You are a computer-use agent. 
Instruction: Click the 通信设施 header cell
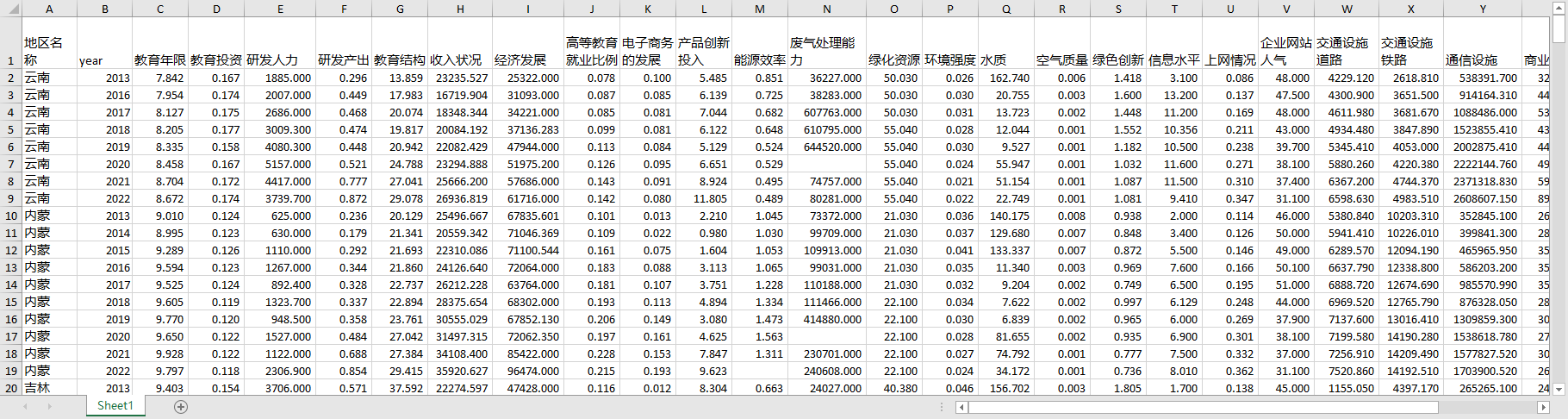[x=1483, y=43]
